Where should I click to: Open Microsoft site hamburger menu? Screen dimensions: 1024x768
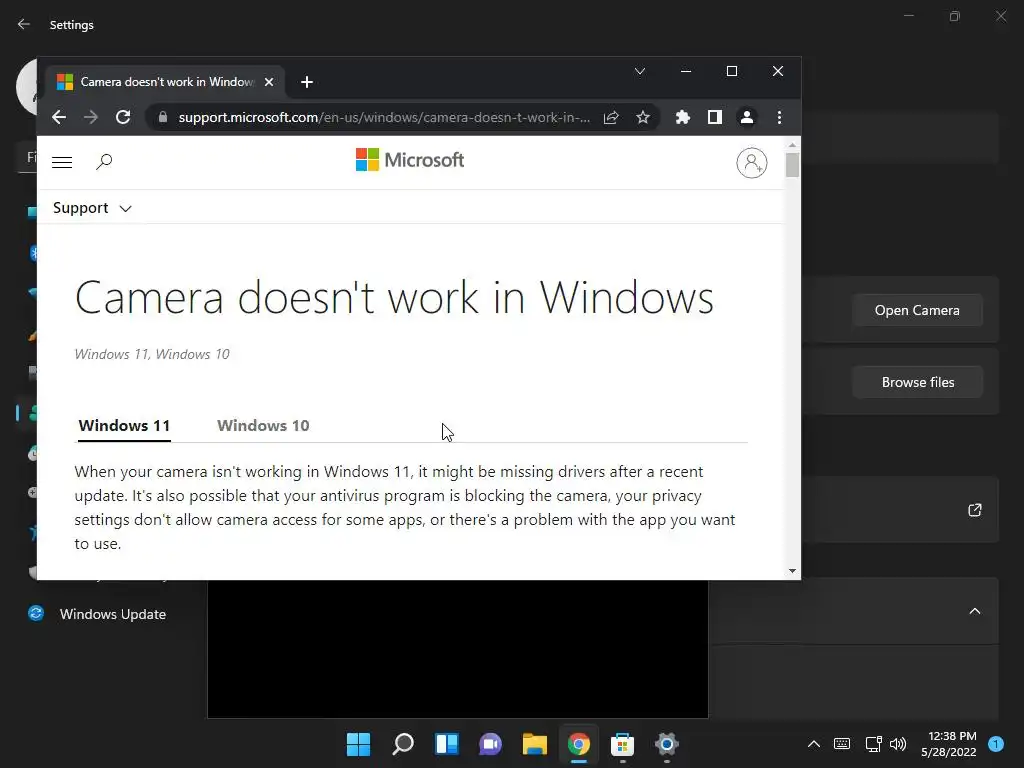point(62,162)
